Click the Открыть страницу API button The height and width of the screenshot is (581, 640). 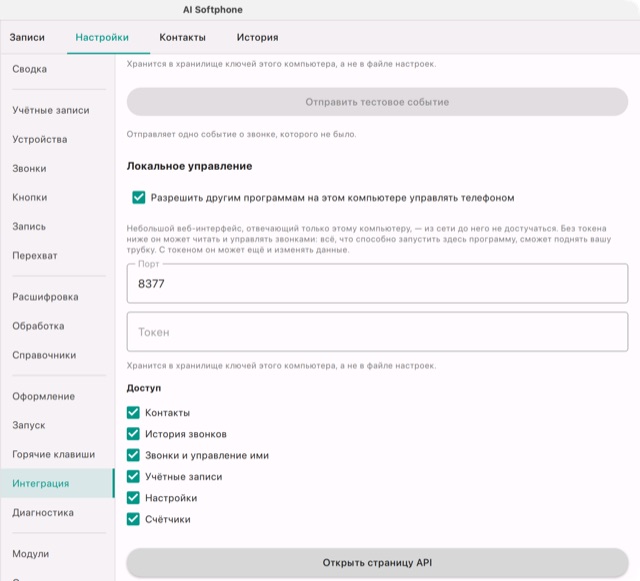377,563
